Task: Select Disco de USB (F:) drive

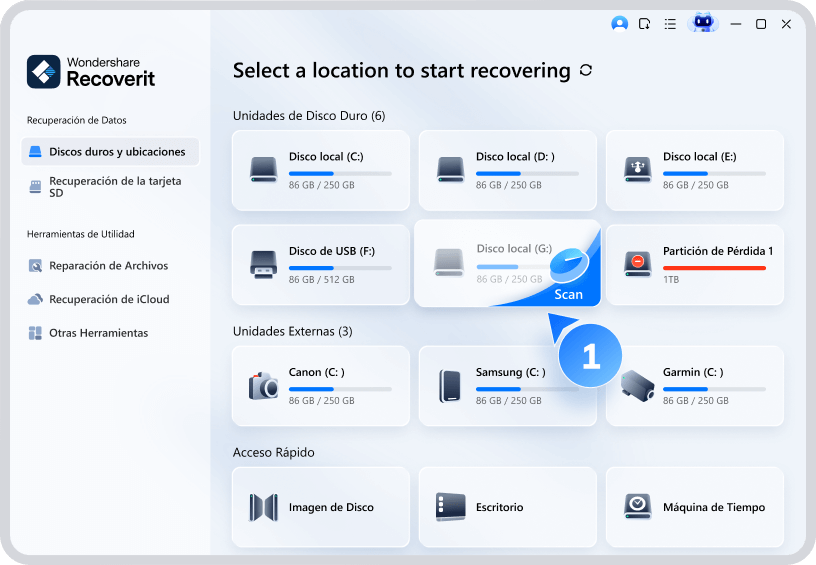Action: tap(320, 264)
